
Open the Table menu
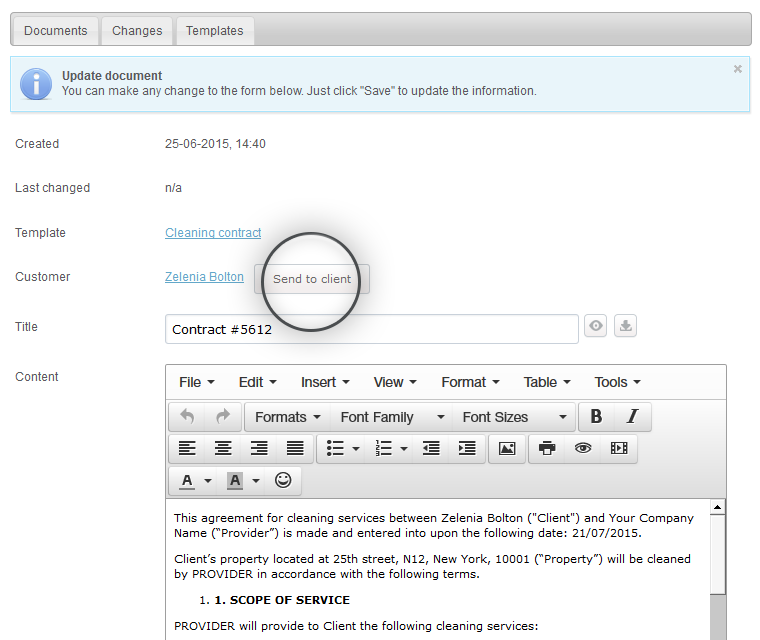[x=547, y=383]
